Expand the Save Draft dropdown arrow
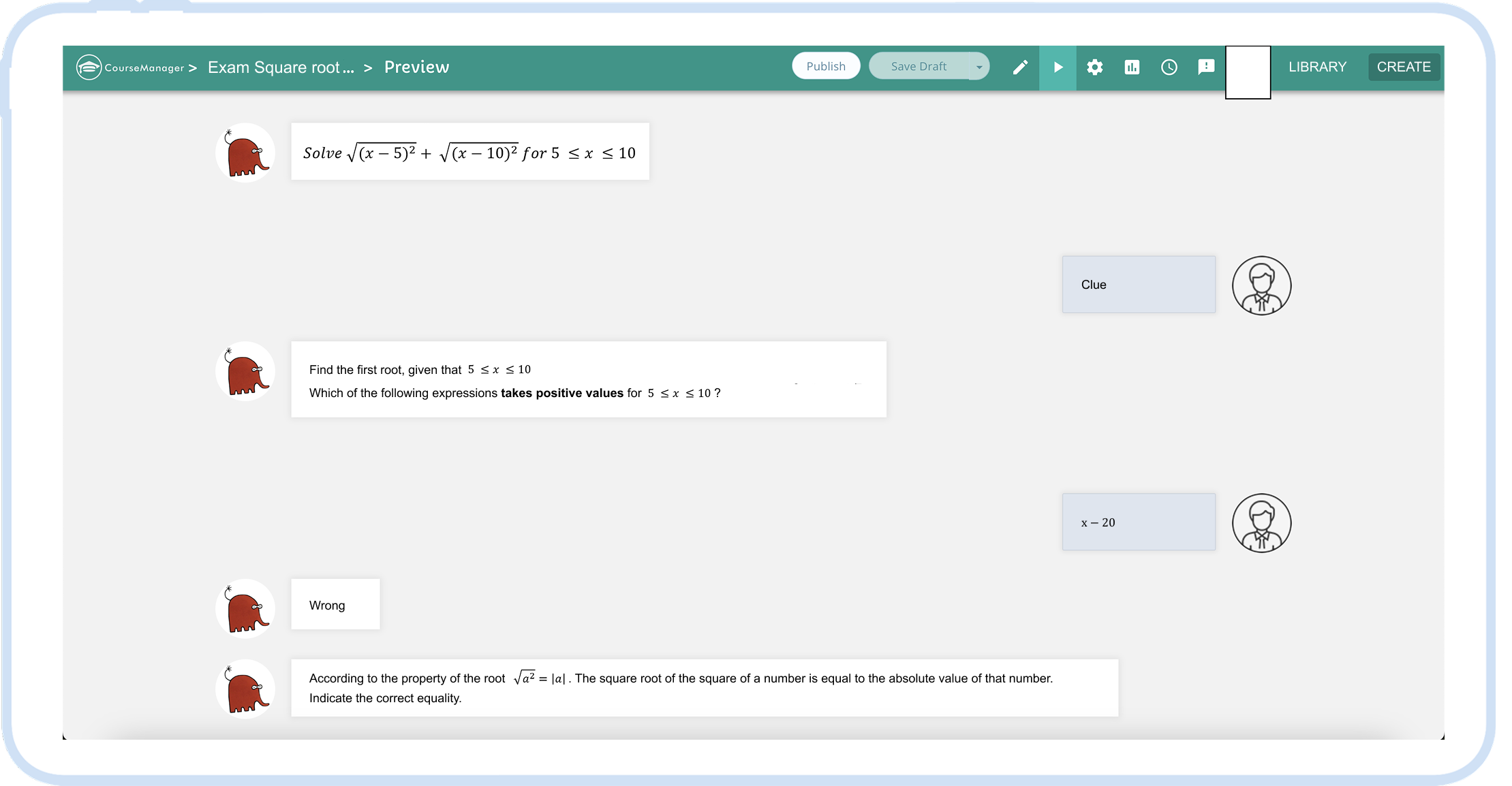The width and height of the screenshot is (1512, 786). (x=979, y=67)
